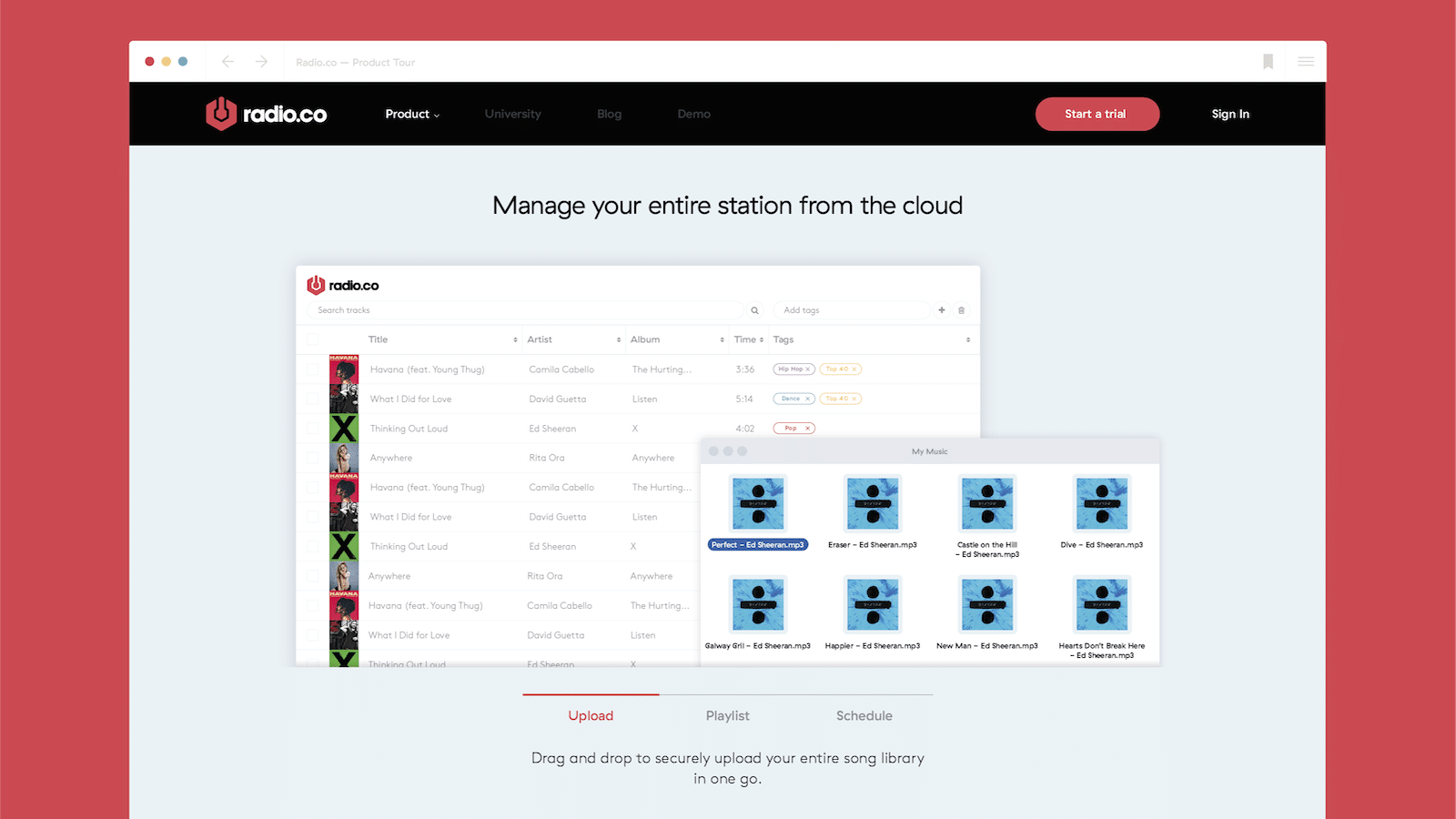Select Castle on the Hill file icon
1456x819 pixels.
pos(987,502)
